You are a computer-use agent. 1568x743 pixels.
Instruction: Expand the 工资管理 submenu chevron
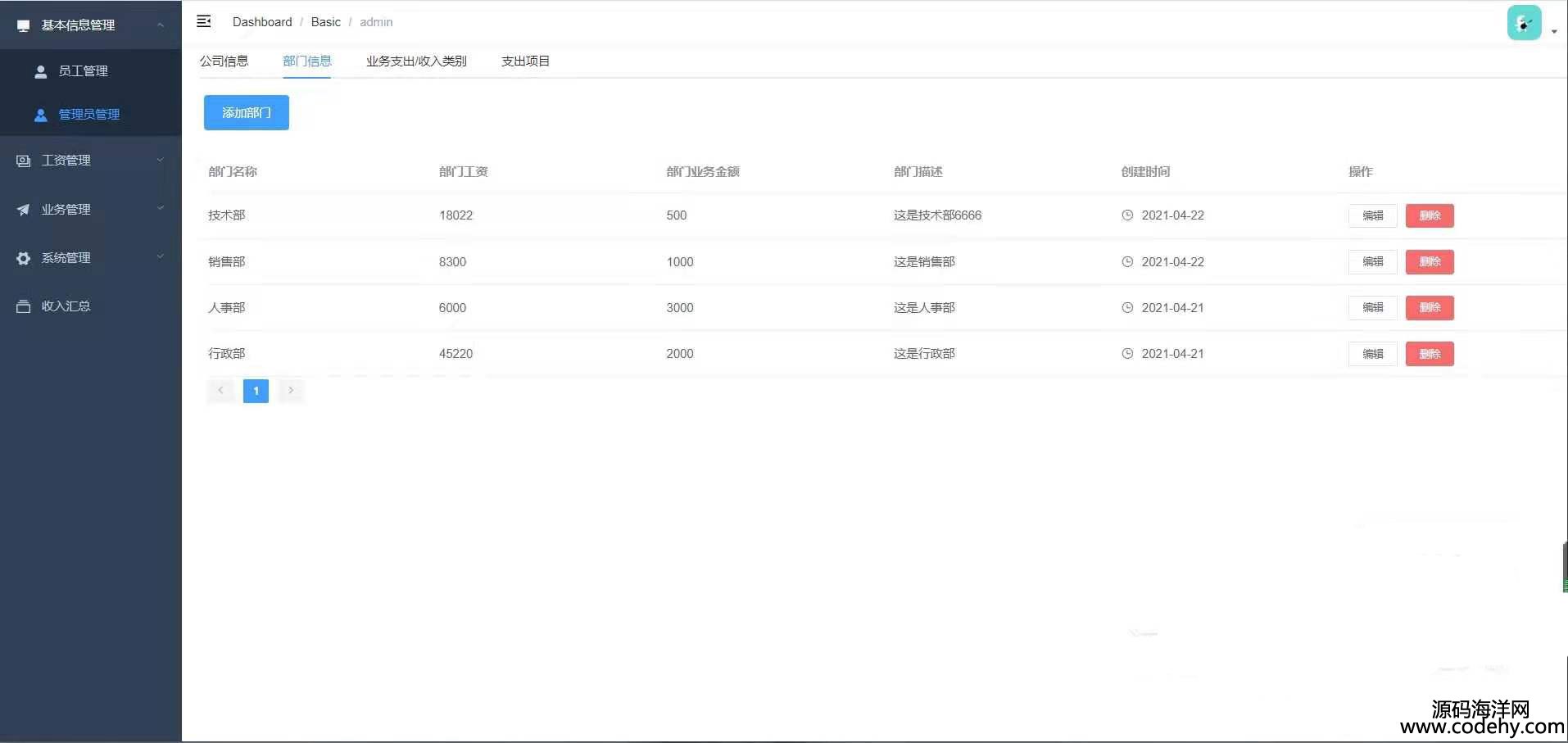[x=161, y=161]
